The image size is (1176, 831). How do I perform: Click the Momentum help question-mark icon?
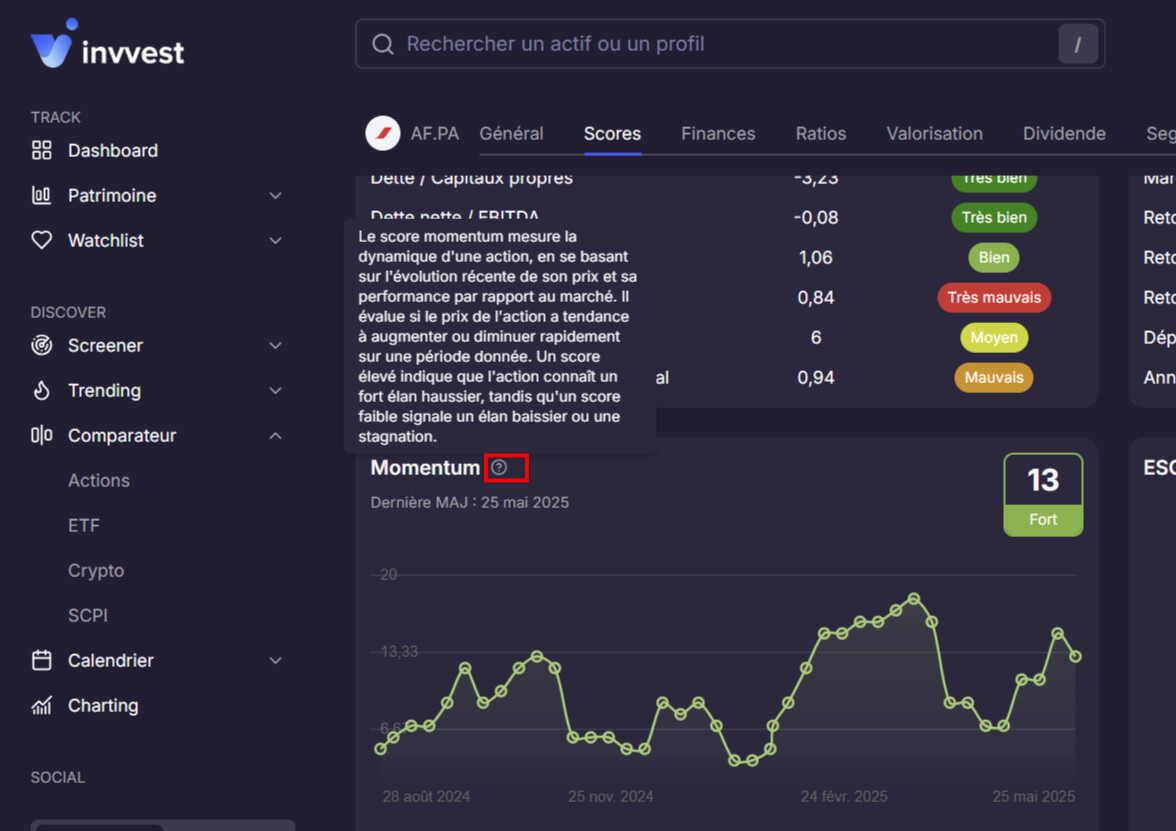tap(499, 467)
